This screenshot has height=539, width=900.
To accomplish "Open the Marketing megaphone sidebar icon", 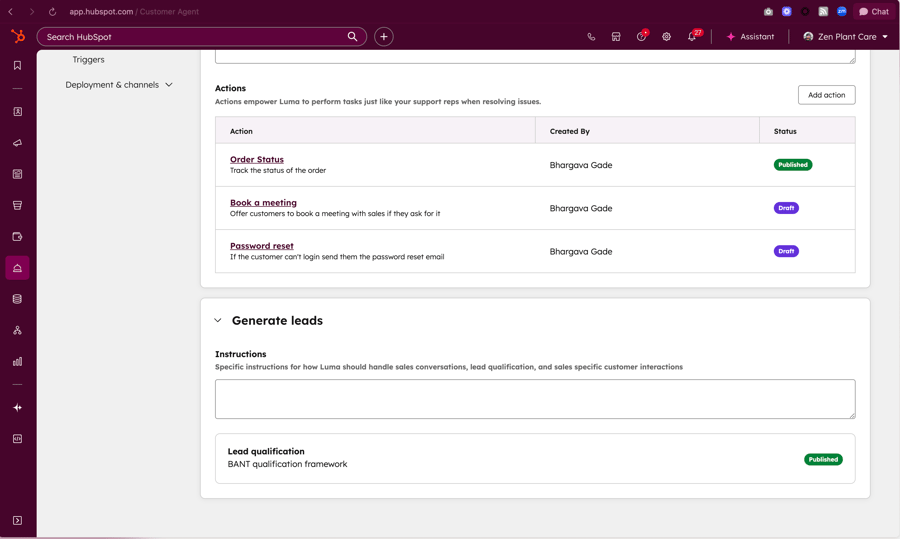I will tap(17, 143).
